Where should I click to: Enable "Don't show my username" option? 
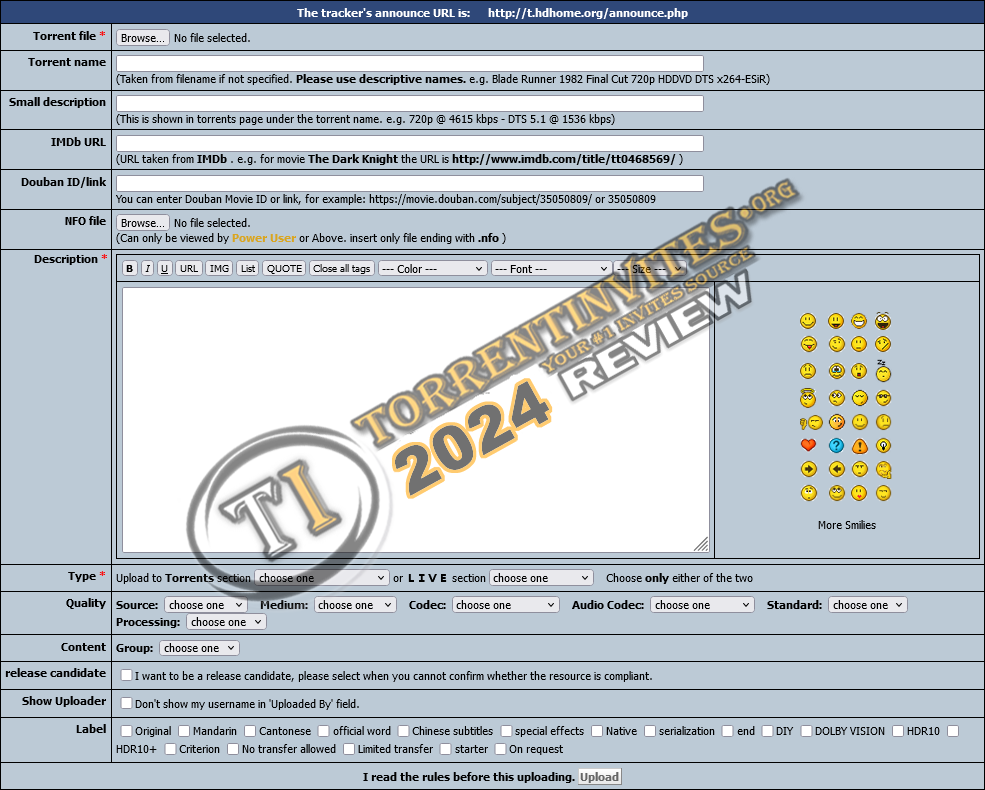(127, 703)
